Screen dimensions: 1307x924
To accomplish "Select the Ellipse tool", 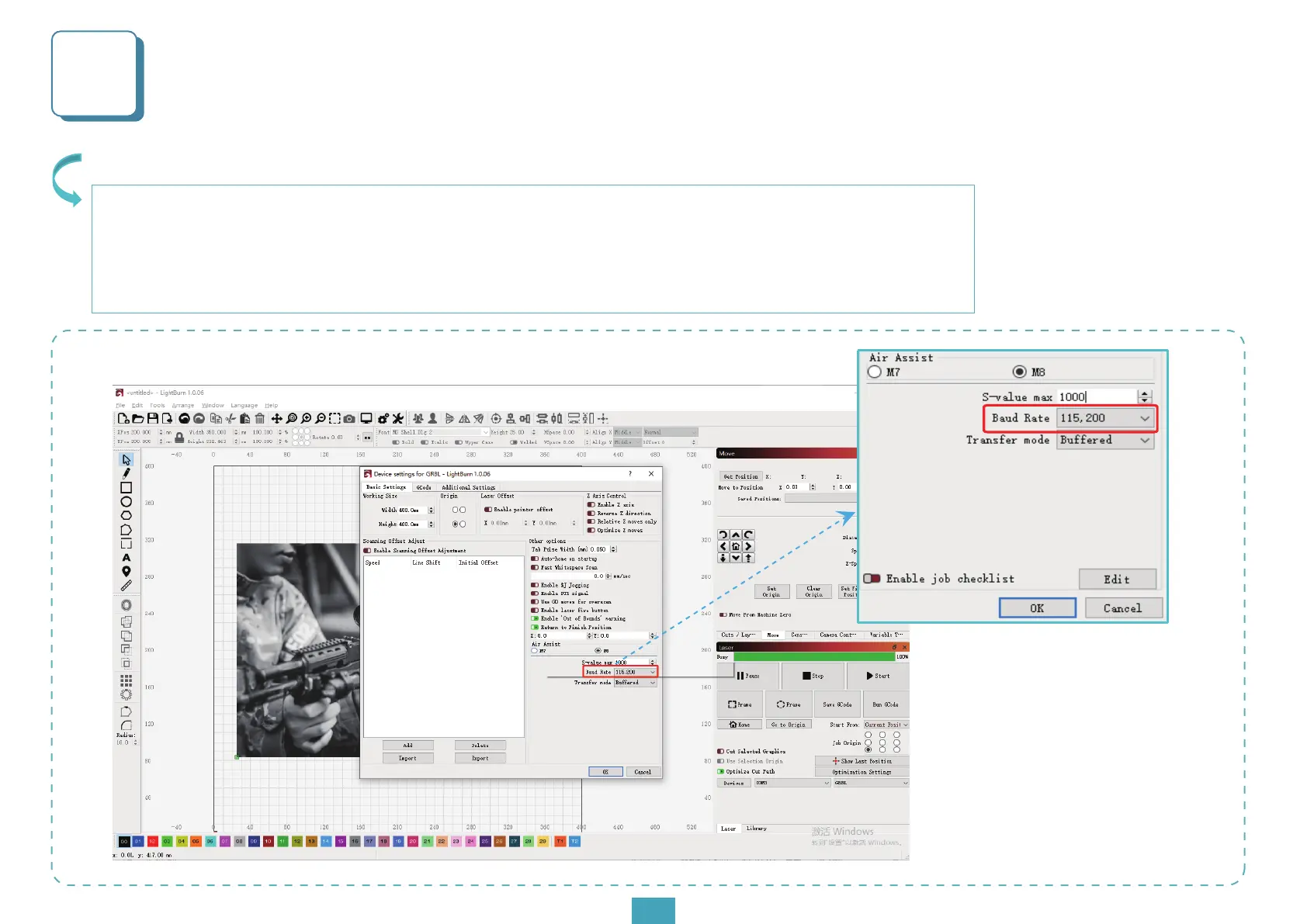I will click(127, 501).
